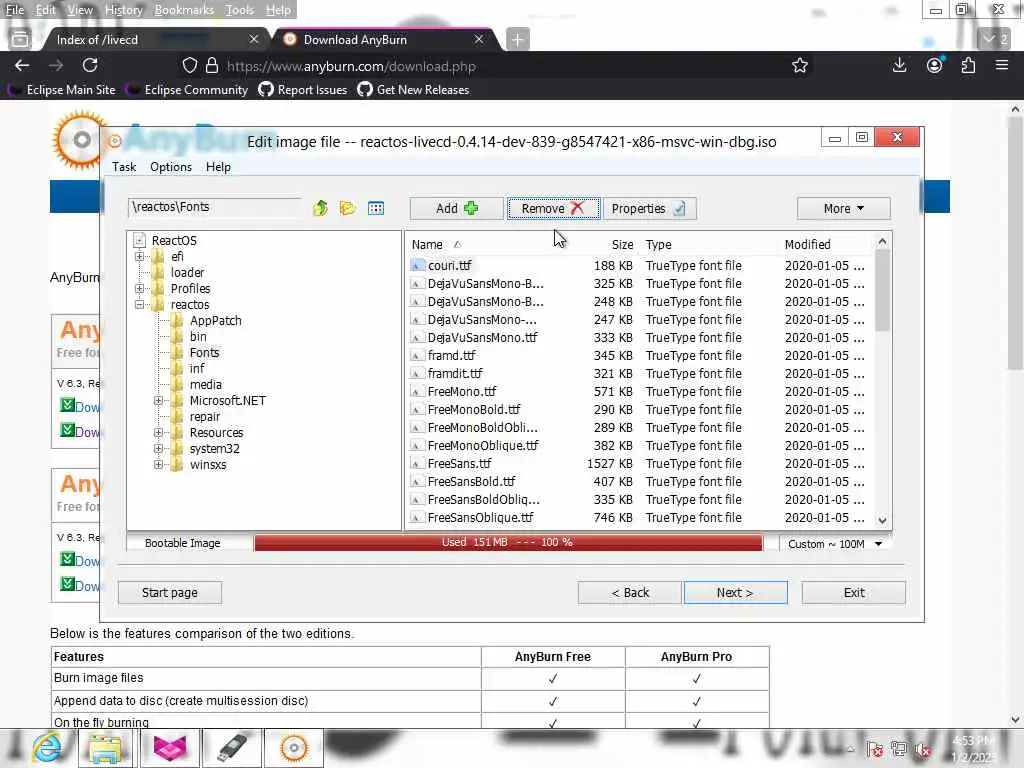Go to previous step with Back
Screen dimensions: 1024x768
pos(630,593)
